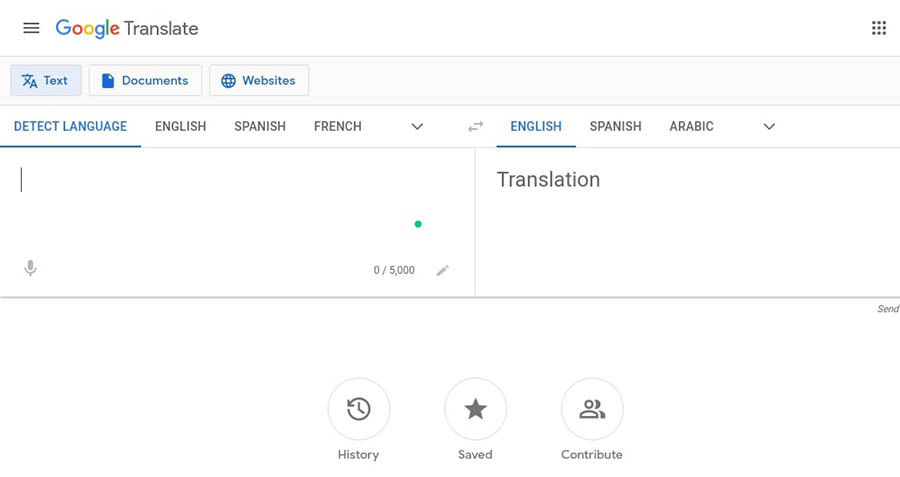Set target language to Arabic

[x=691, y=127]
